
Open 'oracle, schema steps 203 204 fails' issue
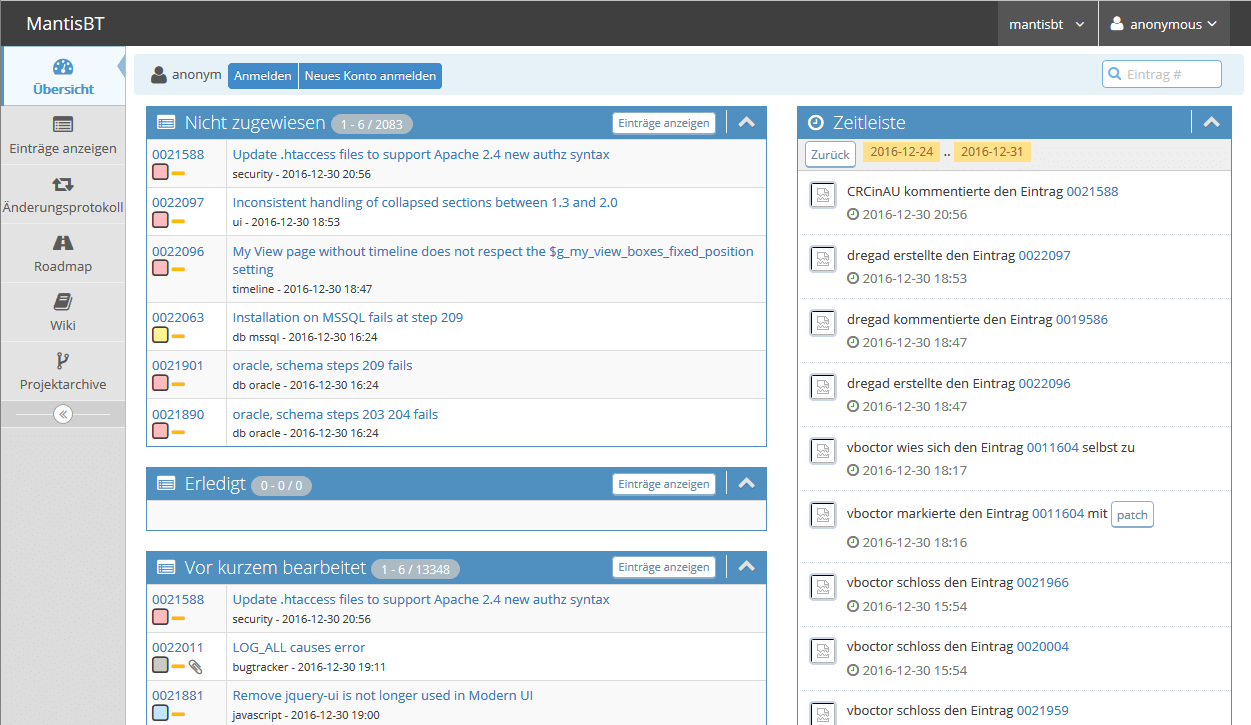click(x=335, y=414)
